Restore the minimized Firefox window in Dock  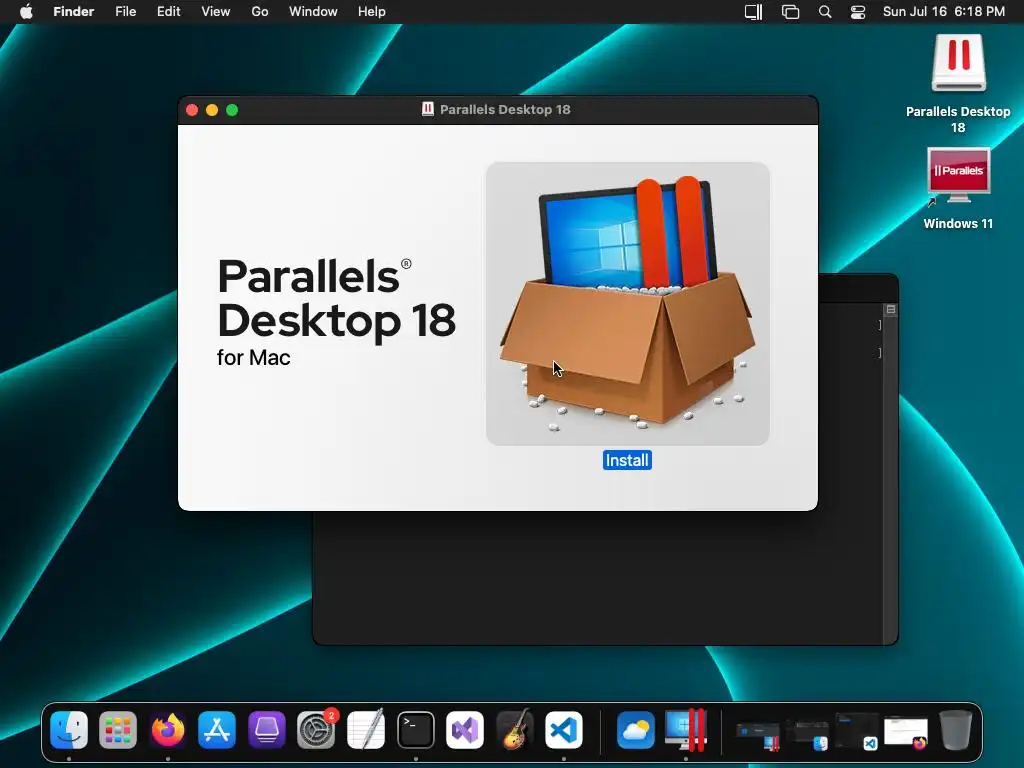[906, 733]
